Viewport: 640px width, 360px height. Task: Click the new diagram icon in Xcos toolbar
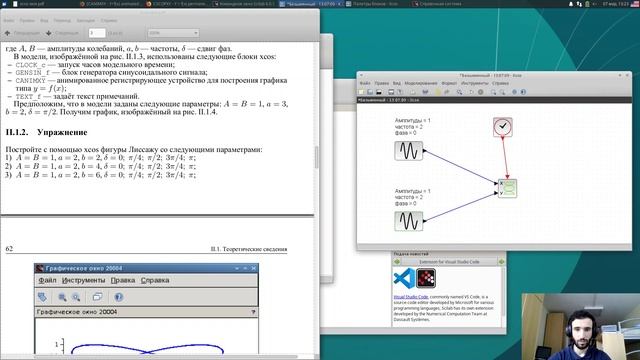tap(361, 92)
